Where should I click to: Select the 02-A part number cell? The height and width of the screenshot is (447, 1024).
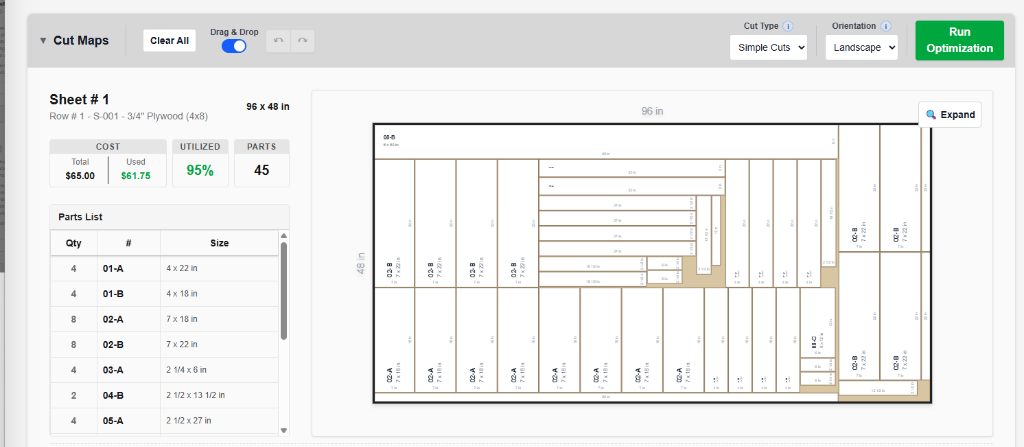pyautogui.click(x=129, y=320)
